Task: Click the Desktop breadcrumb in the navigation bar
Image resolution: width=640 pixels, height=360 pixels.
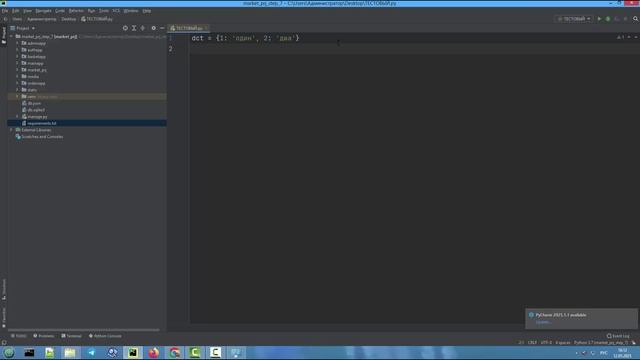Action: tap(69, 19)
